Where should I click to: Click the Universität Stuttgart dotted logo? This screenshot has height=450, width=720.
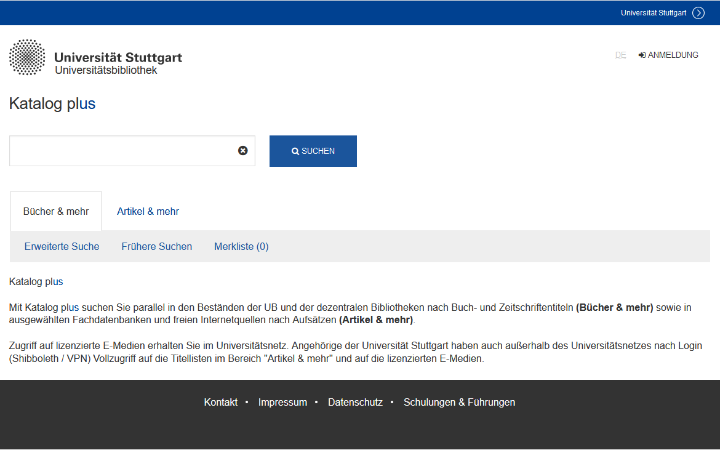pyautogui.click(x=27, y=57)
